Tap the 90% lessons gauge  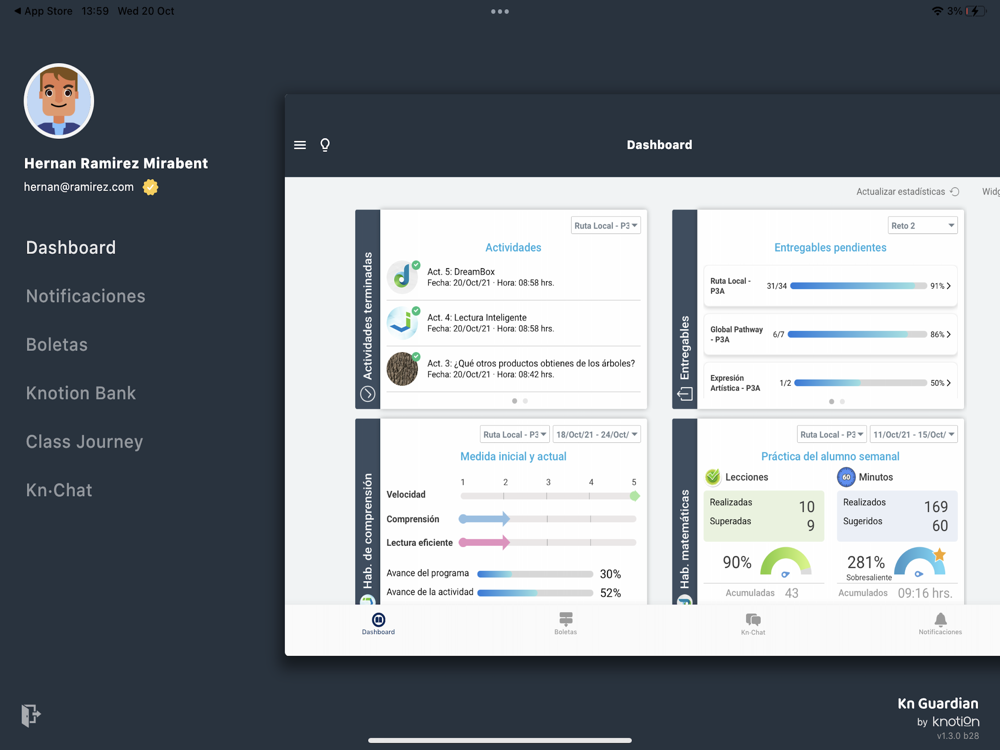click(x=786, y=562)
